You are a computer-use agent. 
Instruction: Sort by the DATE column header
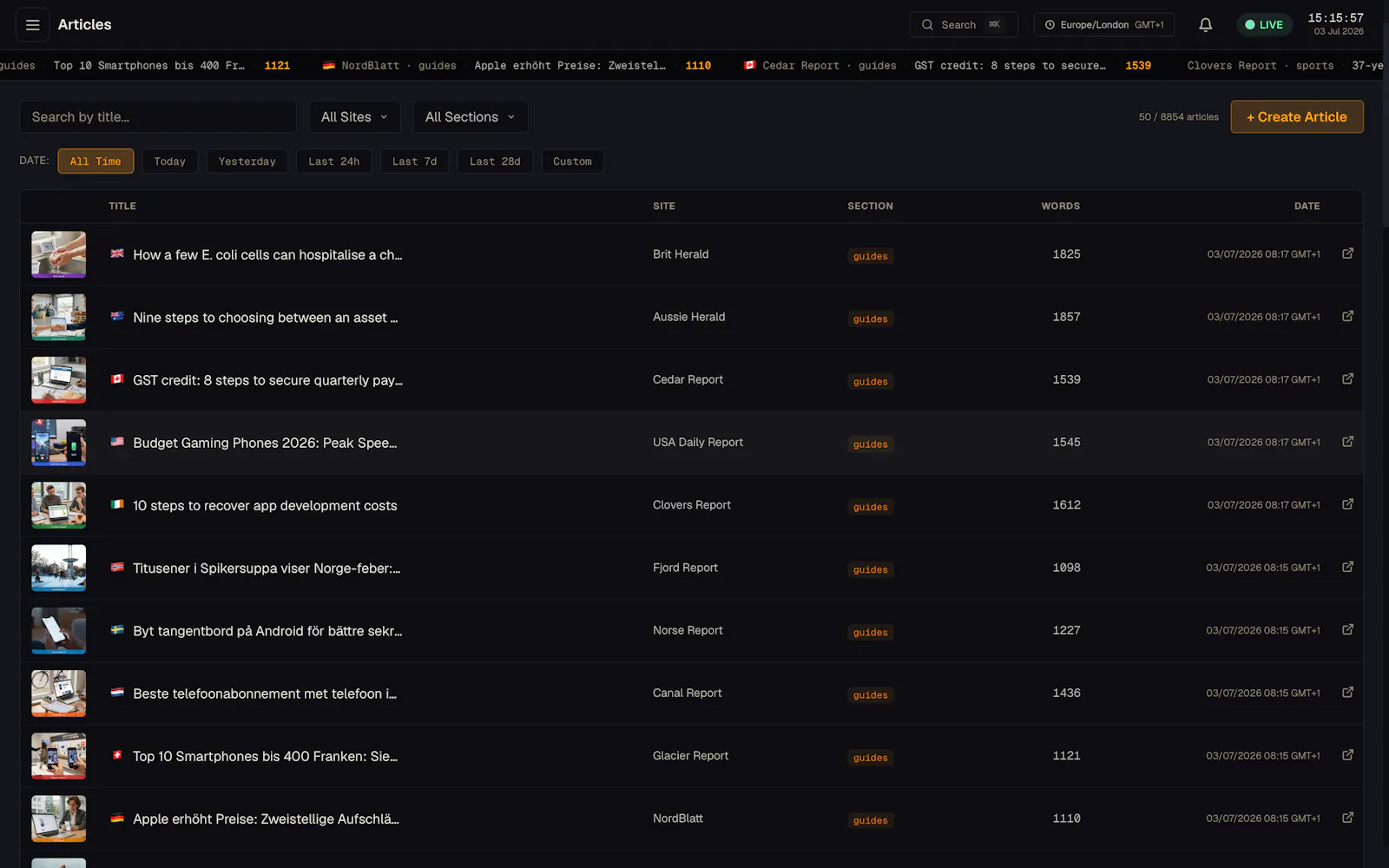point(1307,207)
